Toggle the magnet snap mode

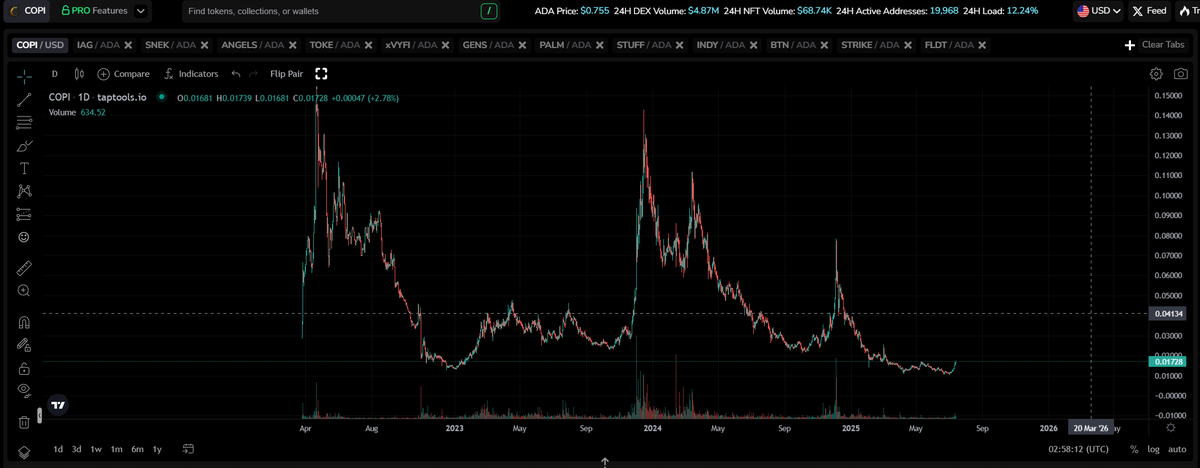tap(24, 322)
